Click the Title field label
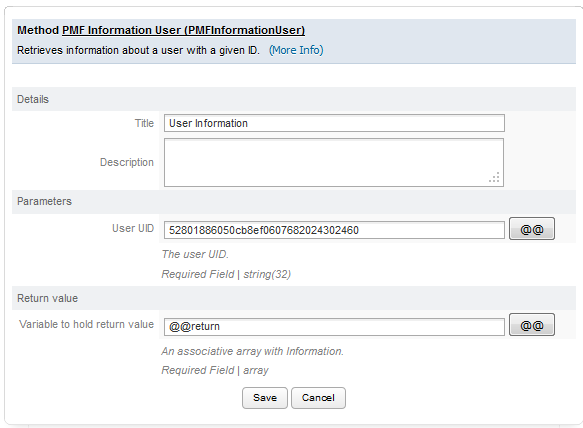 pos(144,123)
